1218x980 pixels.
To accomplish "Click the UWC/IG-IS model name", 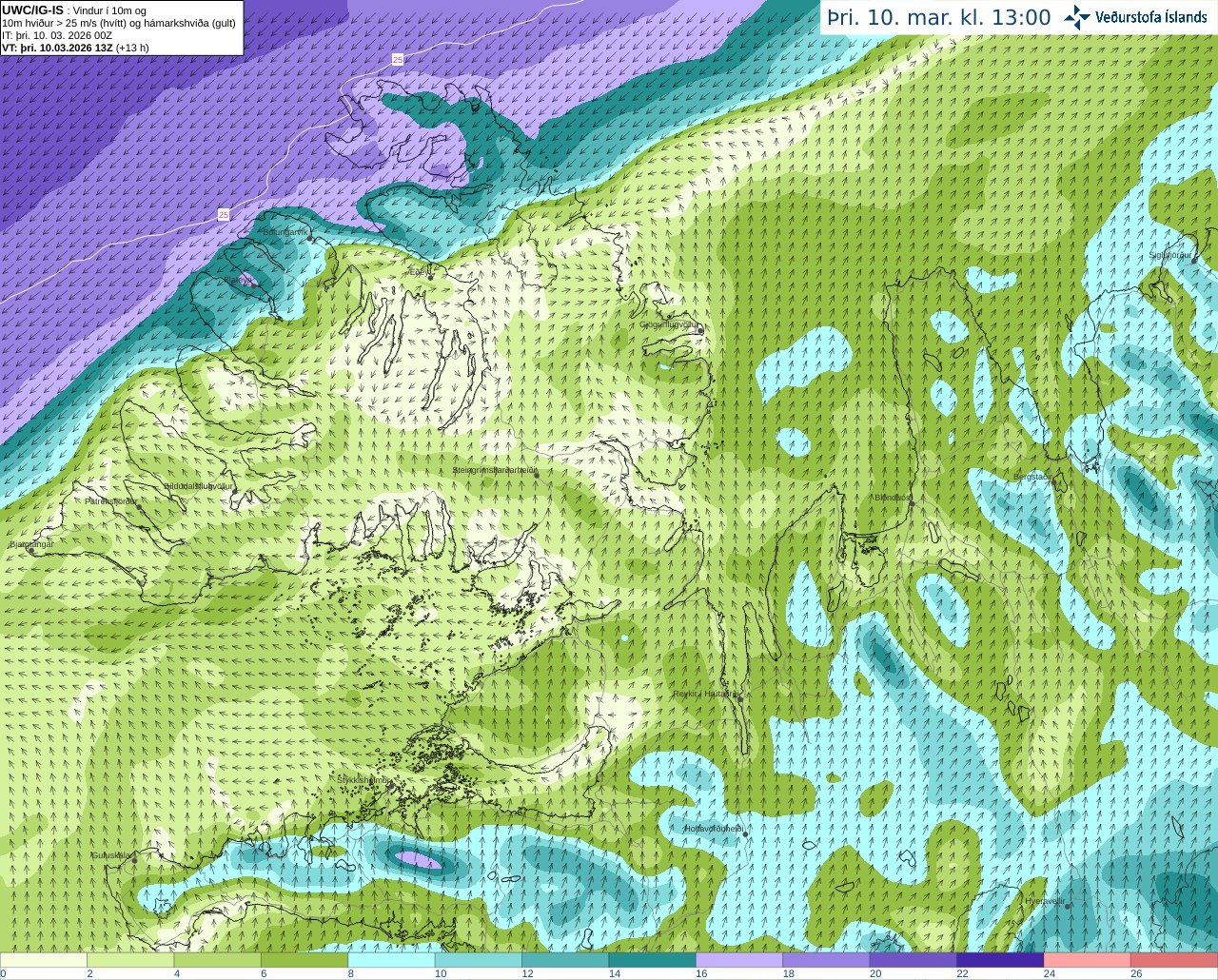I will (x=32, y=10).
